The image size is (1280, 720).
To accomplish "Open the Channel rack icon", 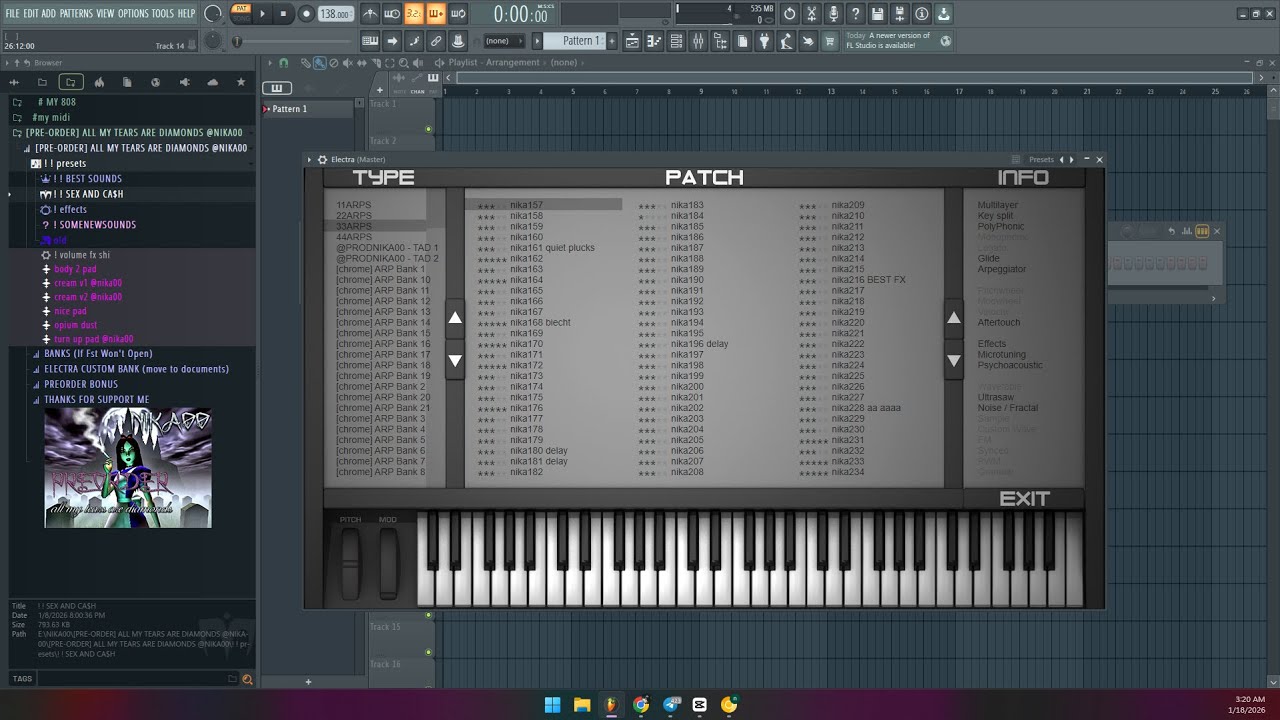I will [676, 41].
